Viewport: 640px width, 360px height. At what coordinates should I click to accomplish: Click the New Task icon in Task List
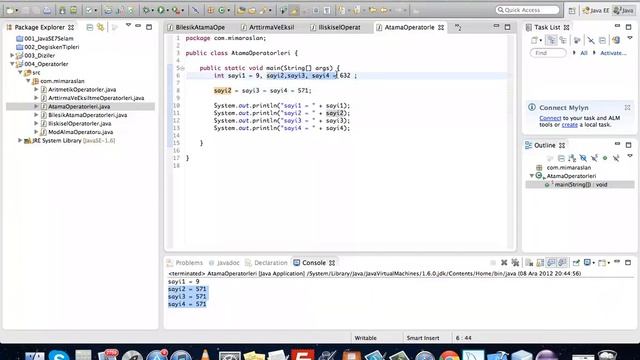tap(534, 40)
